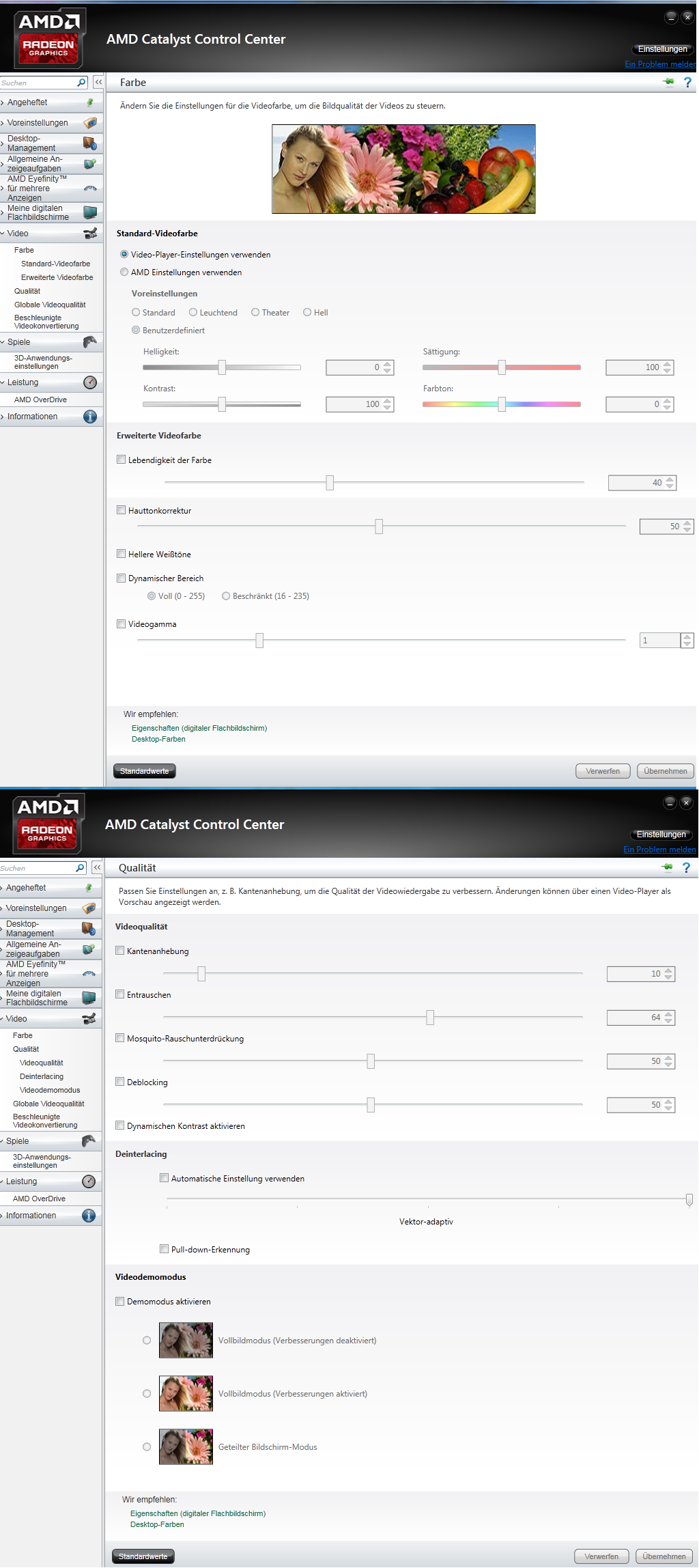This screenshot has width=699, height=1568.
Task: Click the Sättigung slider handle
Action: tap(502, 367)
